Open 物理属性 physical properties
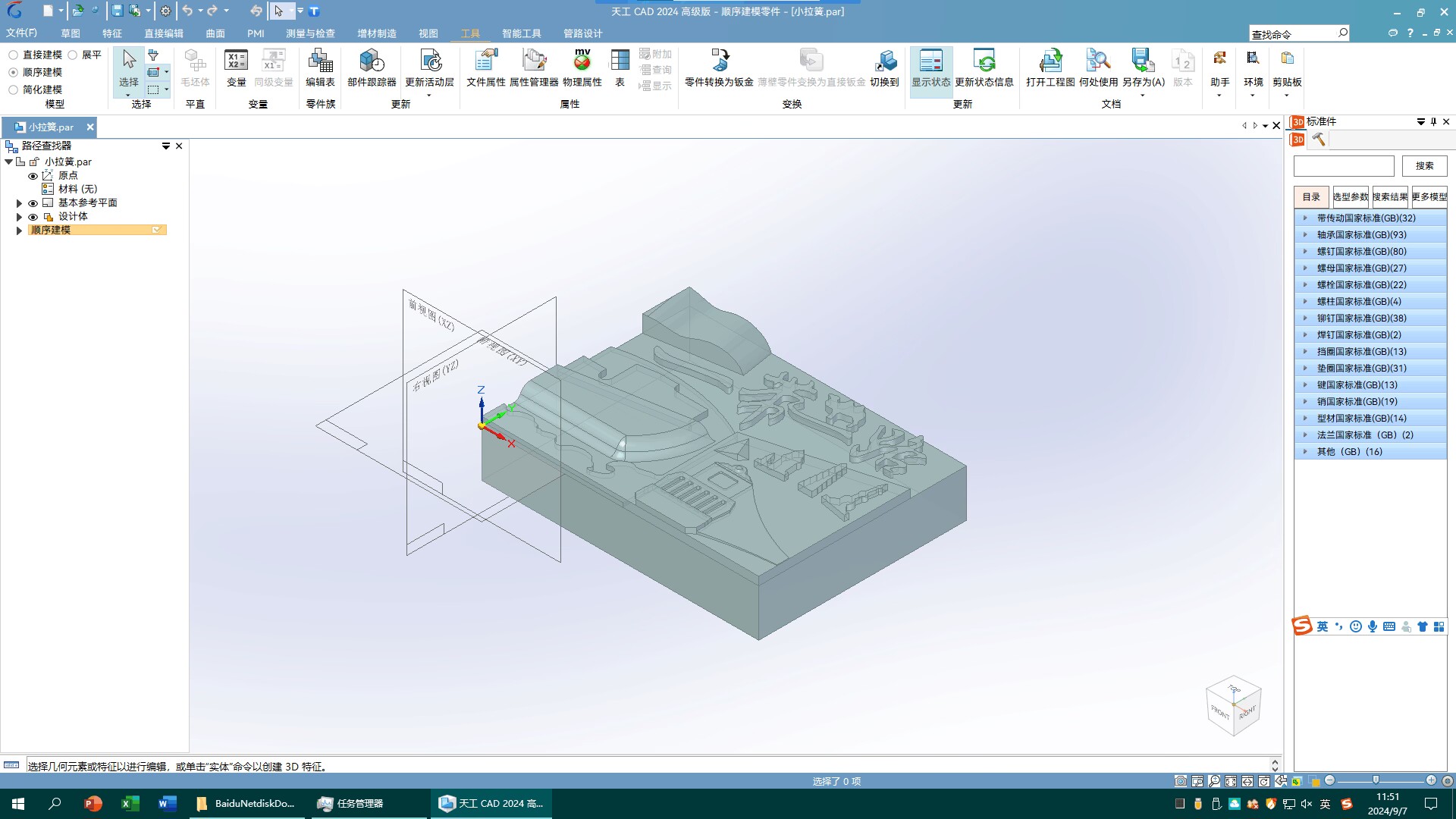The image size is (1456, 819). coord(582,68)
